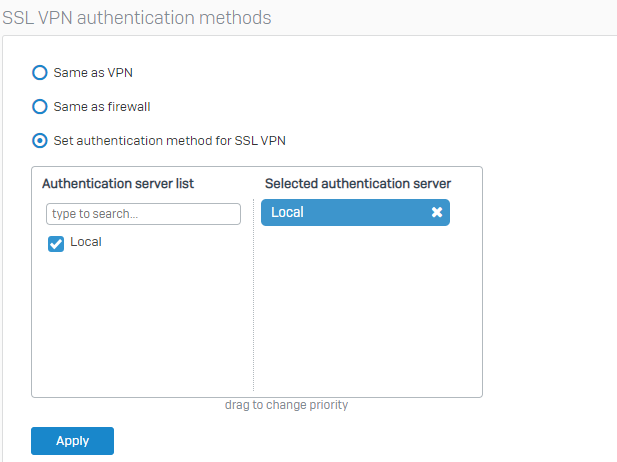Click the Same as firewall label text
Image resolution: width=617 pixels, height=462 pixels.
coord(102,106)
